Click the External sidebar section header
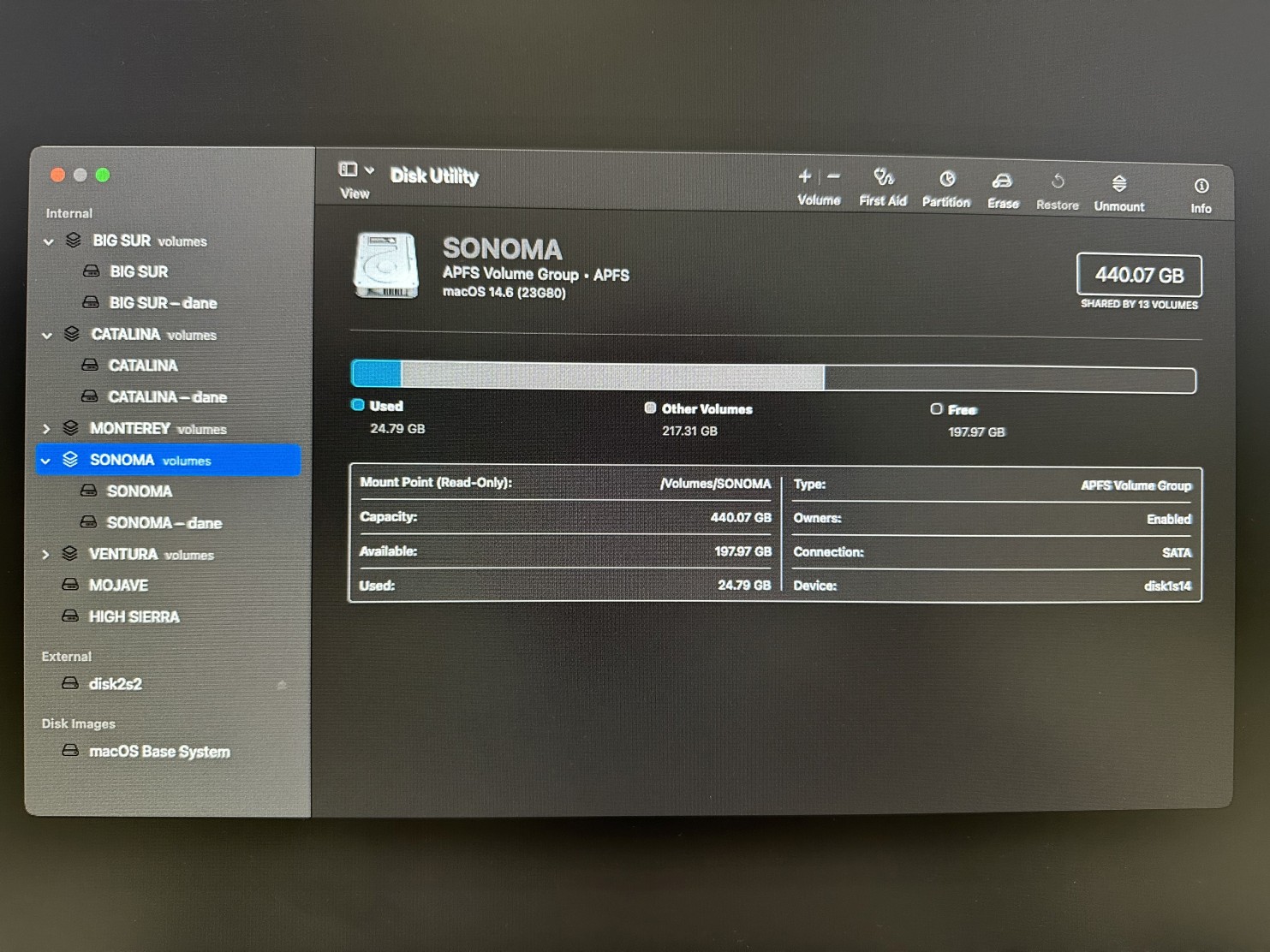This screenshot has height=952, width=1270. click(x=67, y=657)
